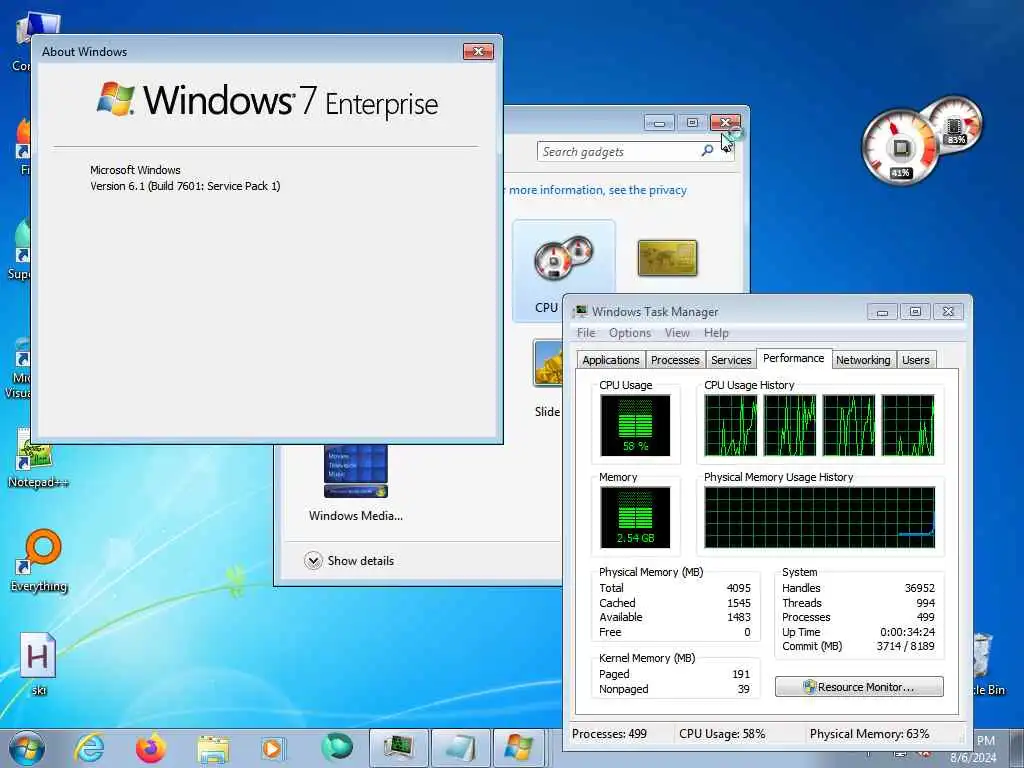This screenshot has width=1024, height=768.
Task: Switch to Task Manager taskbar button
Action: (x=398, y=748)
